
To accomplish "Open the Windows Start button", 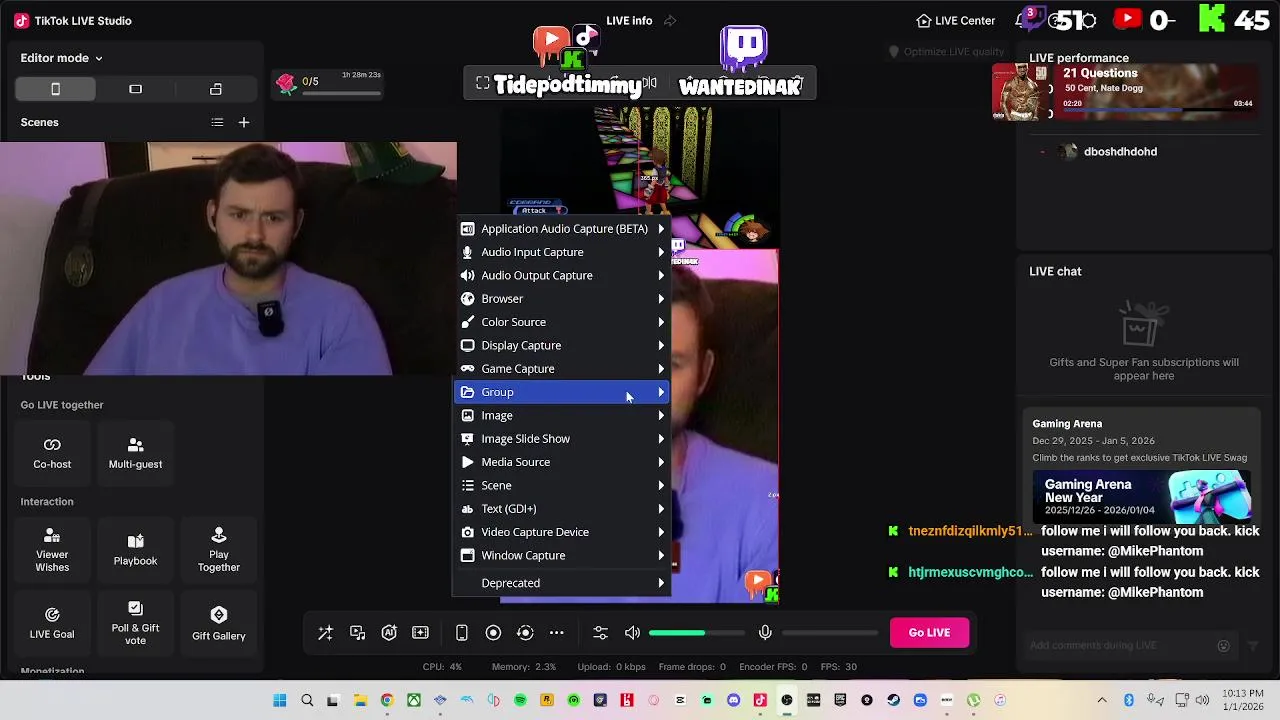I will point(280,700).
